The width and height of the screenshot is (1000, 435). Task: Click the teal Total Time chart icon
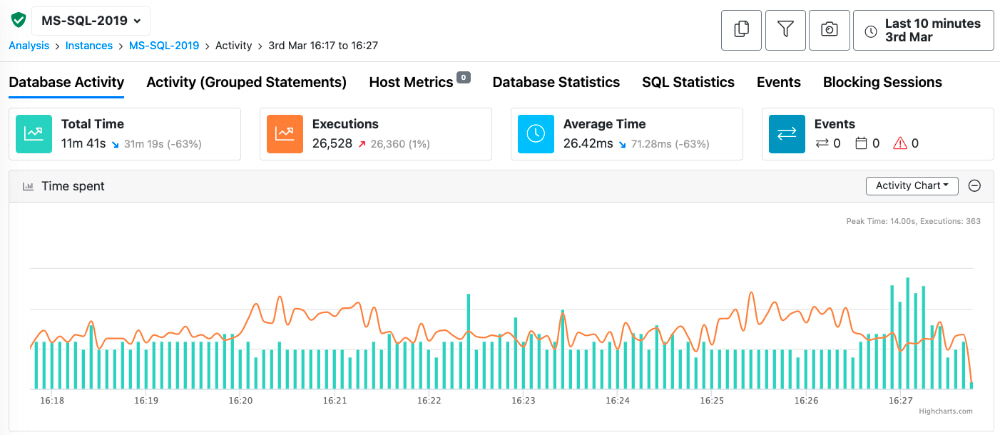pyautogui.click(x=34, y=134)
